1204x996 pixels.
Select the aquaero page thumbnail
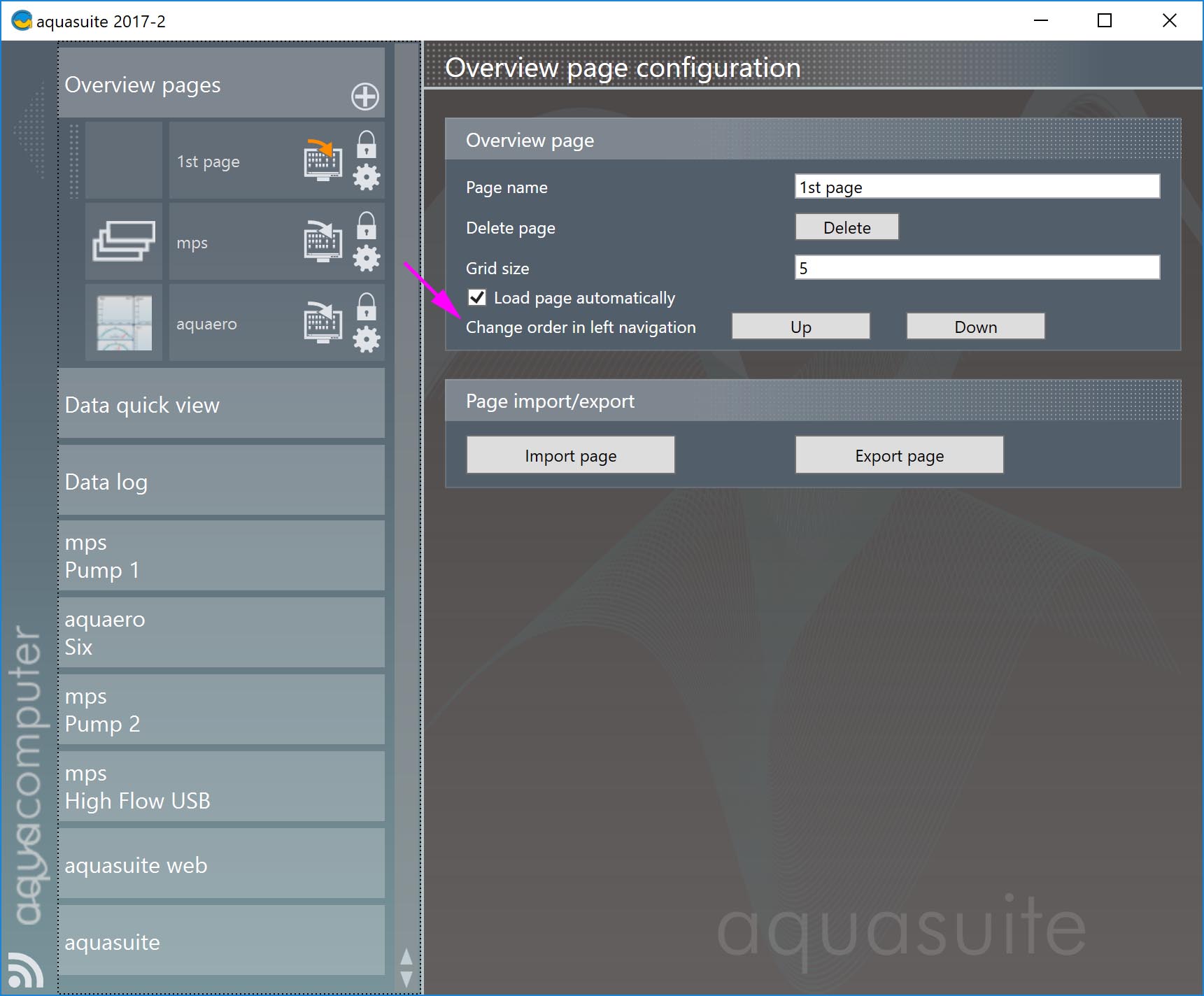(x=124, y=322)
